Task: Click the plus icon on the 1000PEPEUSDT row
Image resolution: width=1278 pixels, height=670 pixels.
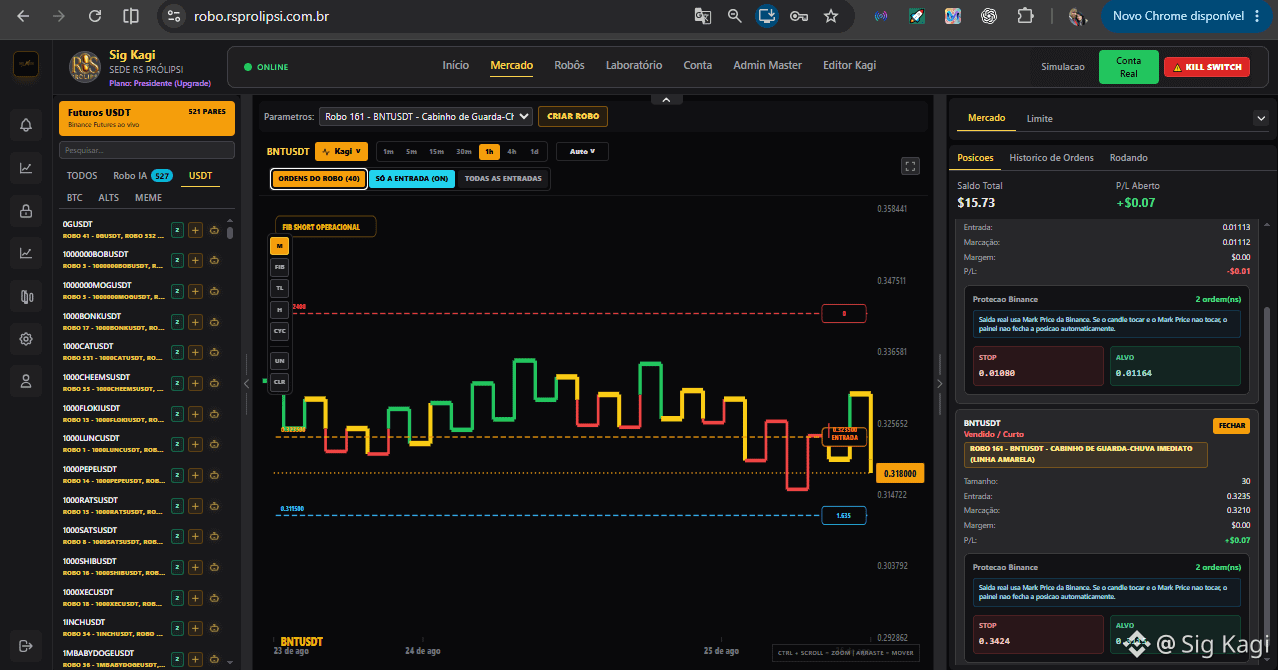Action: click(x=195, y=474)
